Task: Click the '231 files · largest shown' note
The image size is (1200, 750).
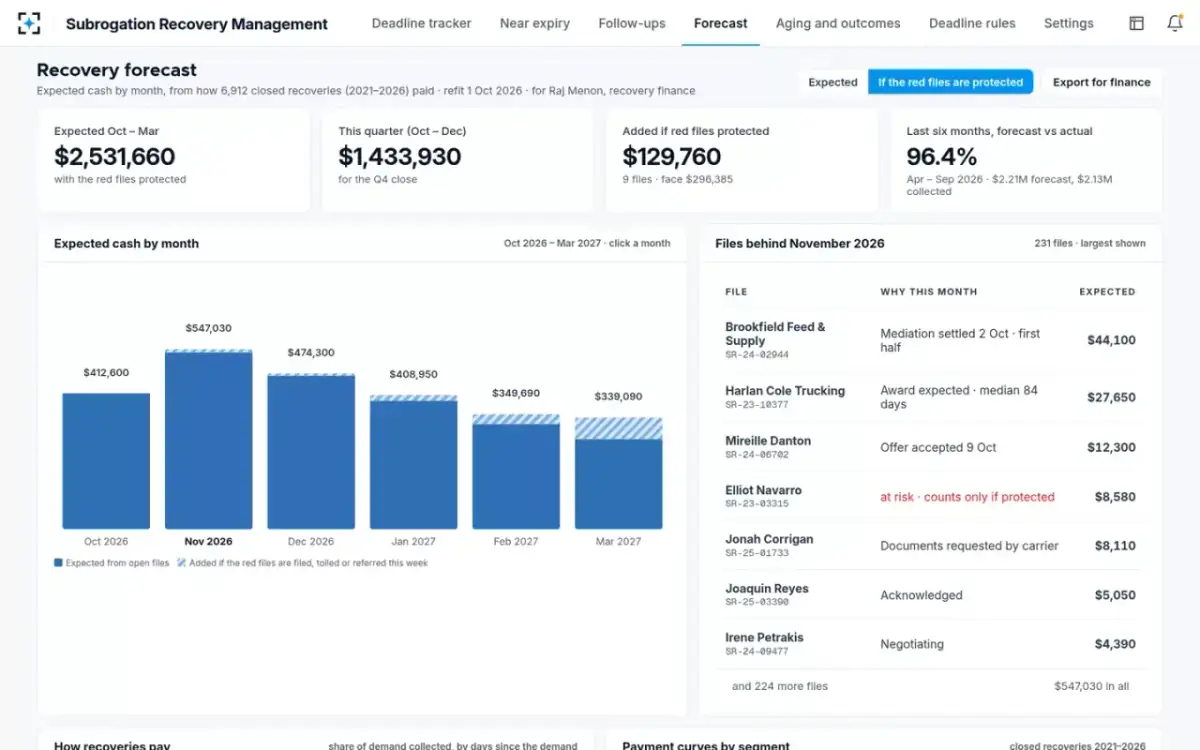Action: tap(1090, 243)
